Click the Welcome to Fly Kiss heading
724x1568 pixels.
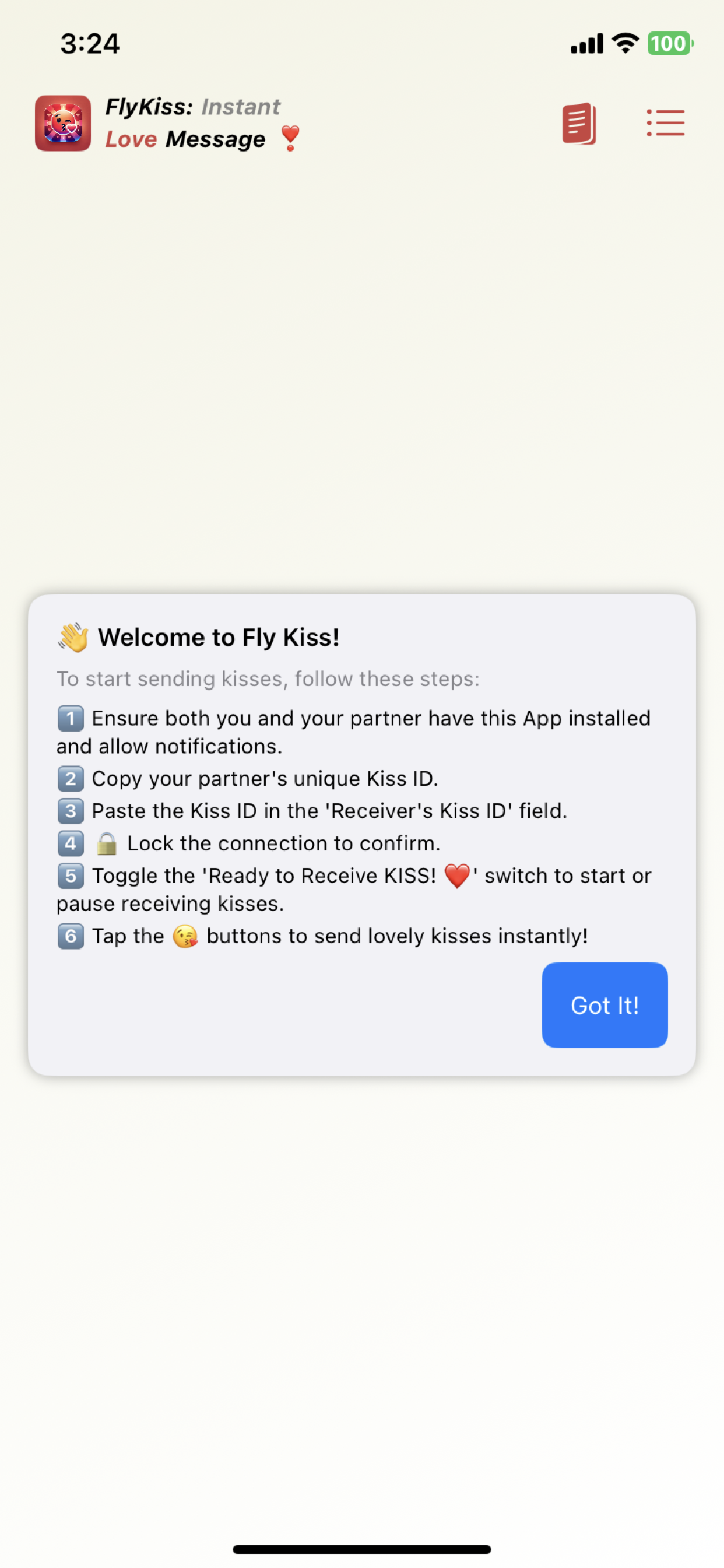pos(219,636)
